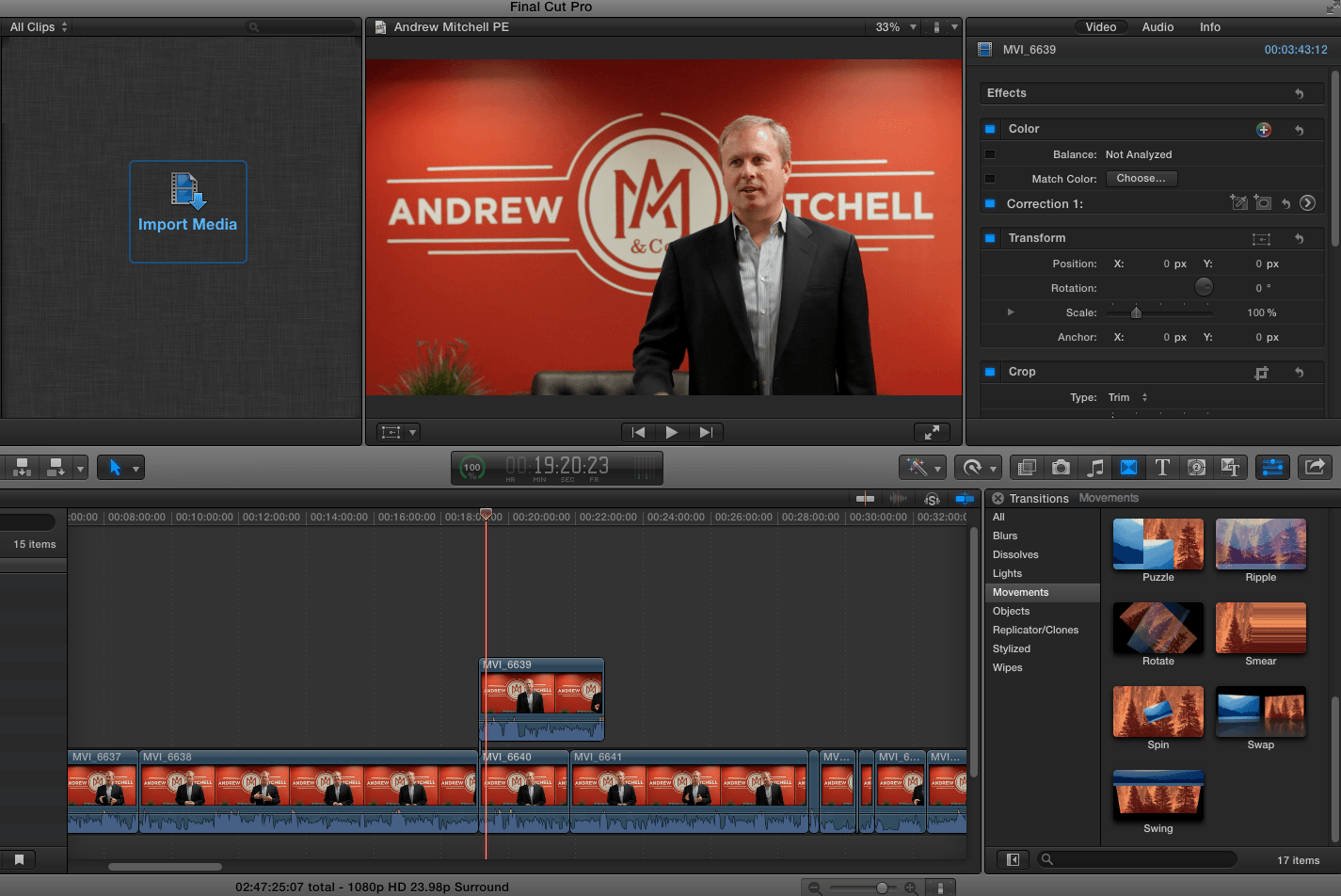Click the MVI_6639 connected clip in timeline
Viewport: 1341px width, 896px height.
[x=542, y=699]
